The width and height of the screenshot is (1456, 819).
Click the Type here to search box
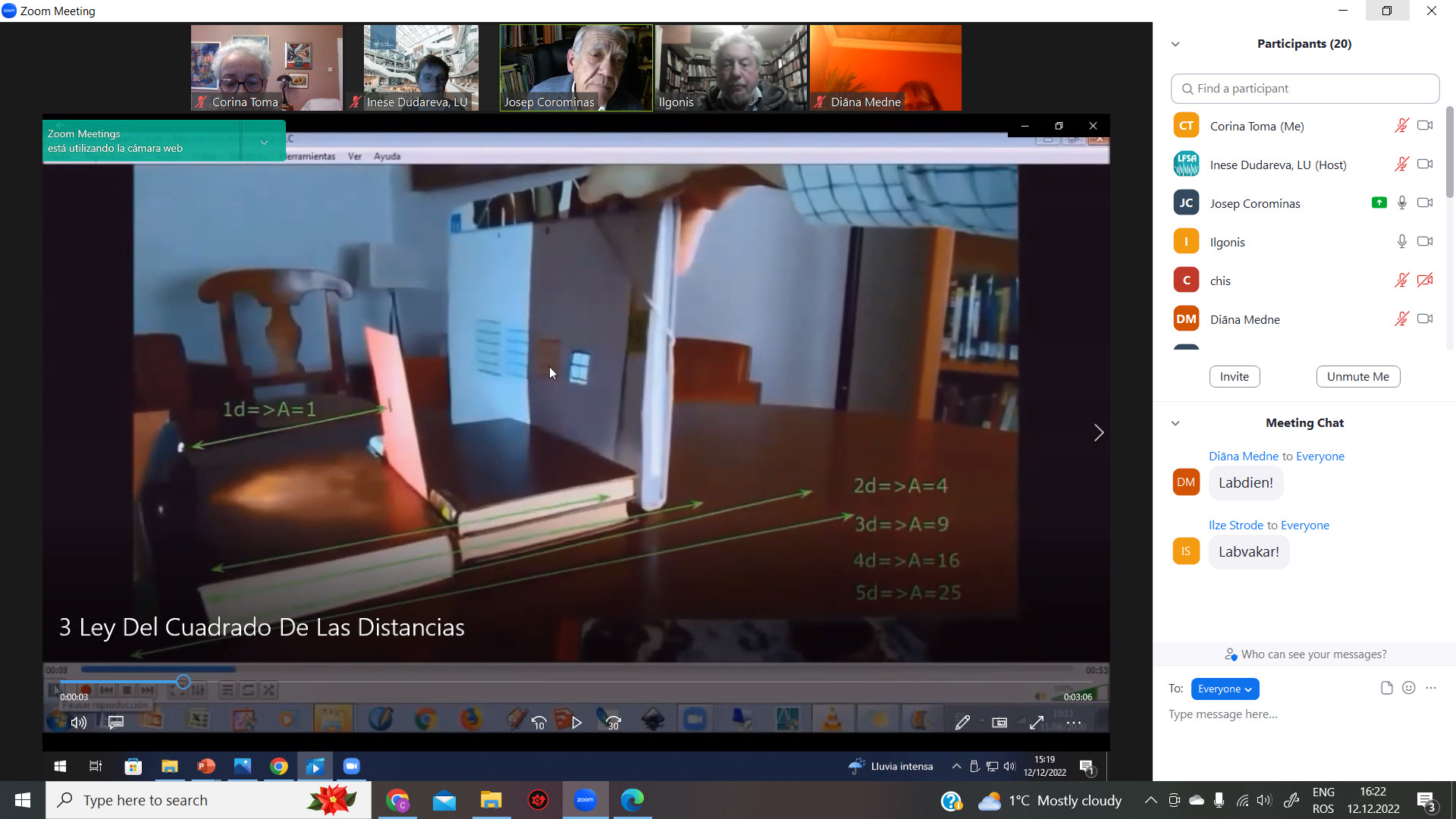(209, 800)
